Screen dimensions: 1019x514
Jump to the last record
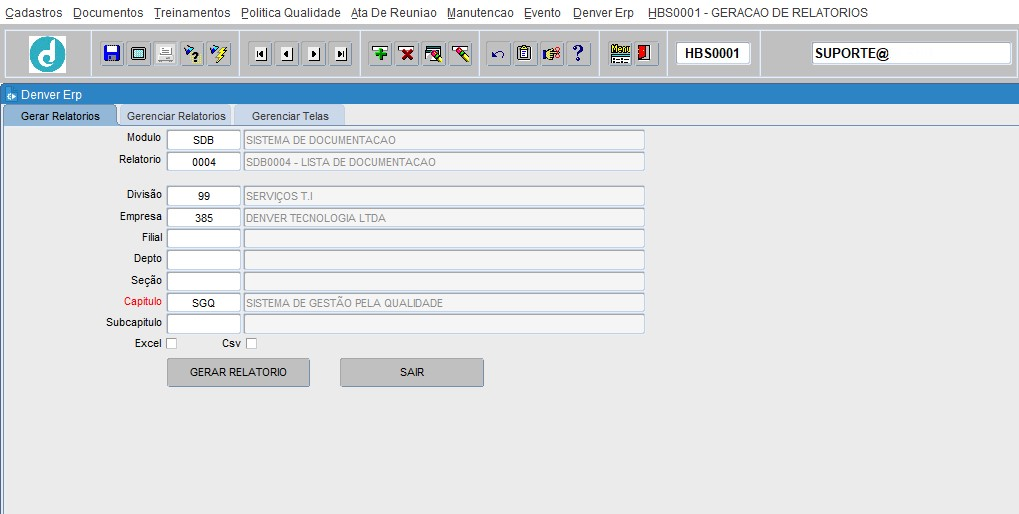(341, 54)
